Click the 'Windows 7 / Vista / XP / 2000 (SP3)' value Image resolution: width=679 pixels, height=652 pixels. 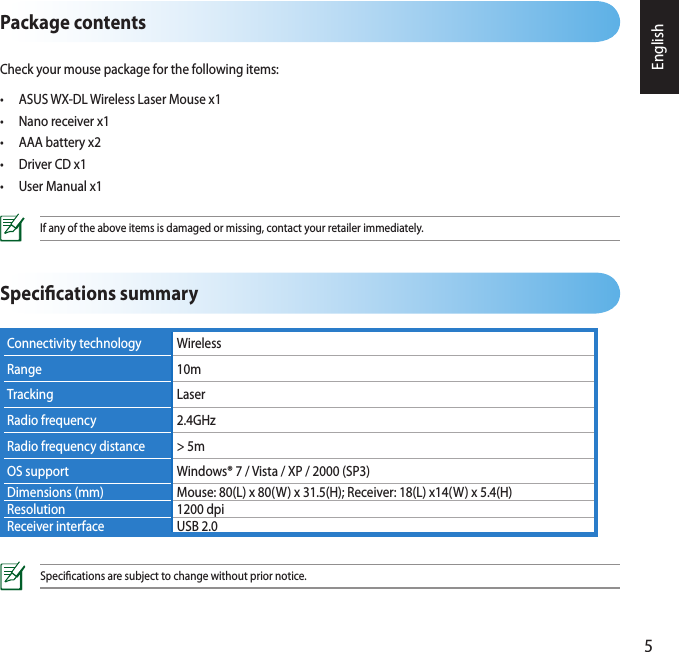(273, 471)
